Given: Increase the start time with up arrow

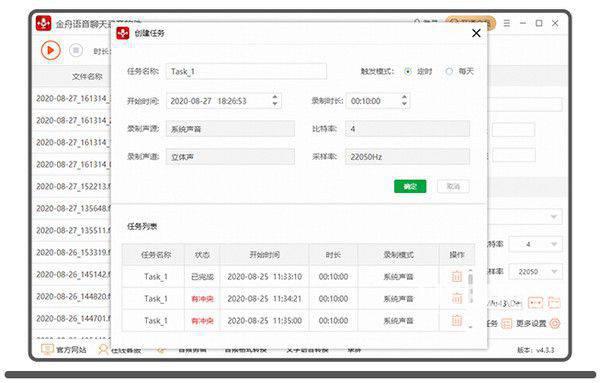Looking at the screenshot, I should point(275,97).
